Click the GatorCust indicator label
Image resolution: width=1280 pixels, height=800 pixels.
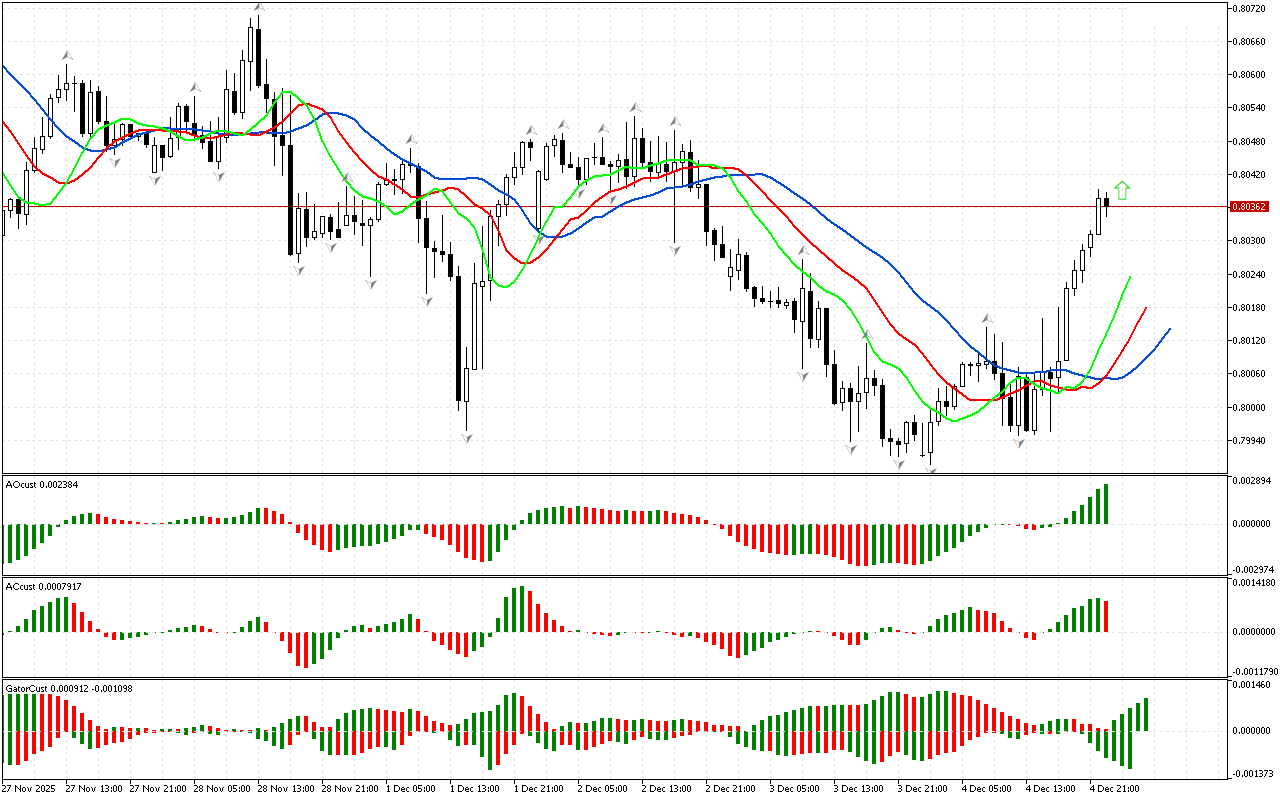tap(69, 688)
